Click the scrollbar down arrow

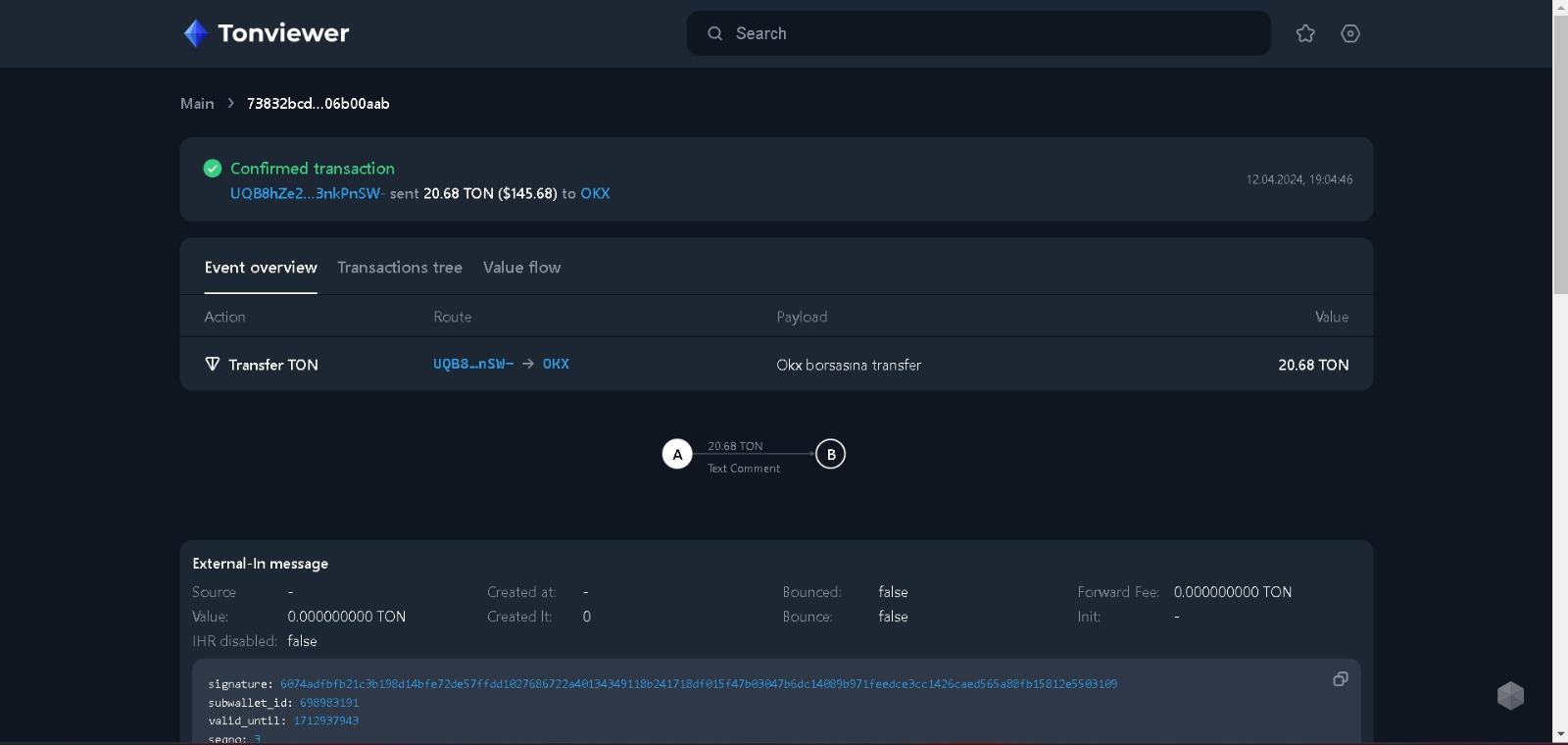click(x=1560, y=734)
